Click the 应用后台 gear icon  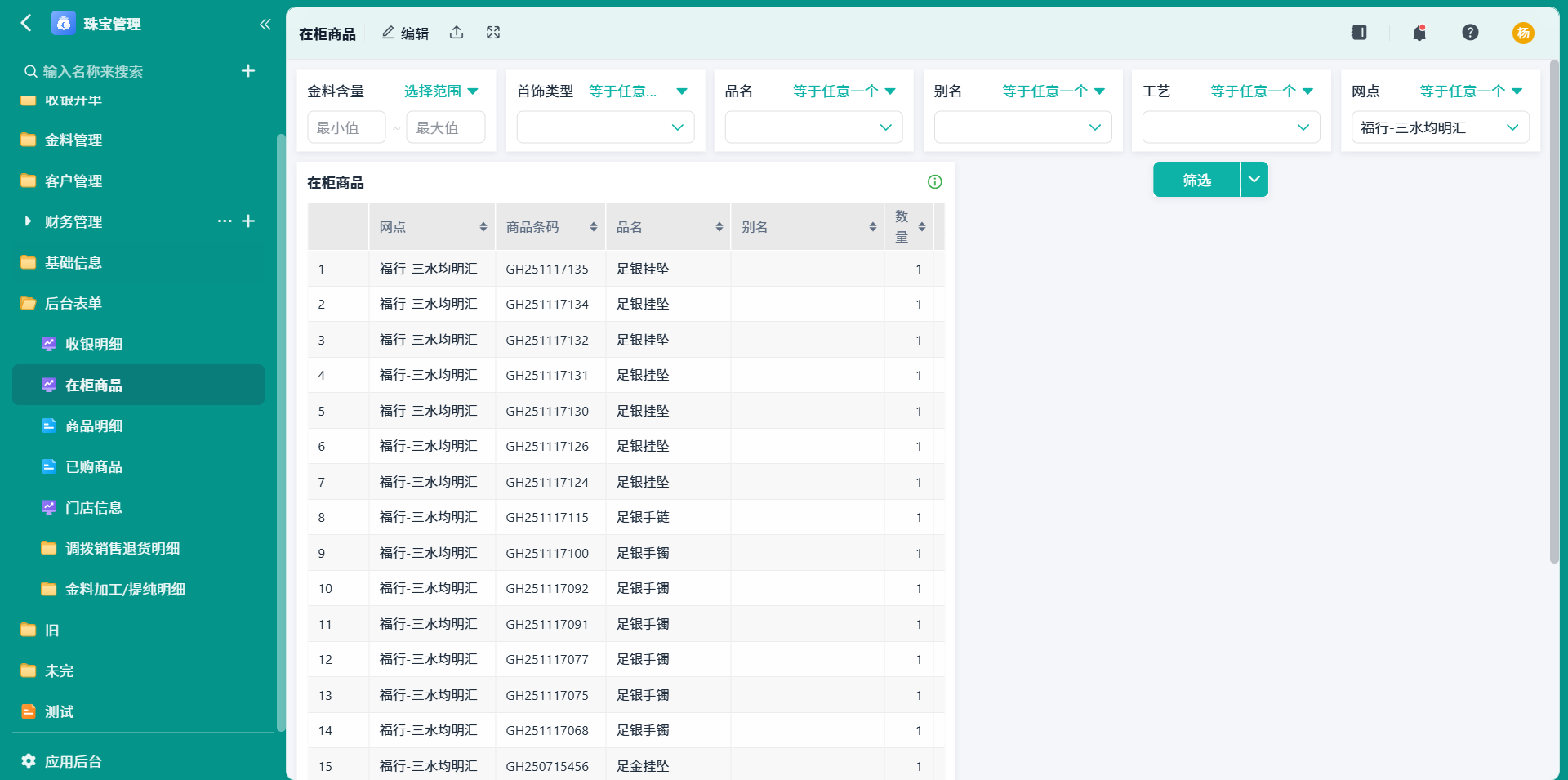[29, 761]
